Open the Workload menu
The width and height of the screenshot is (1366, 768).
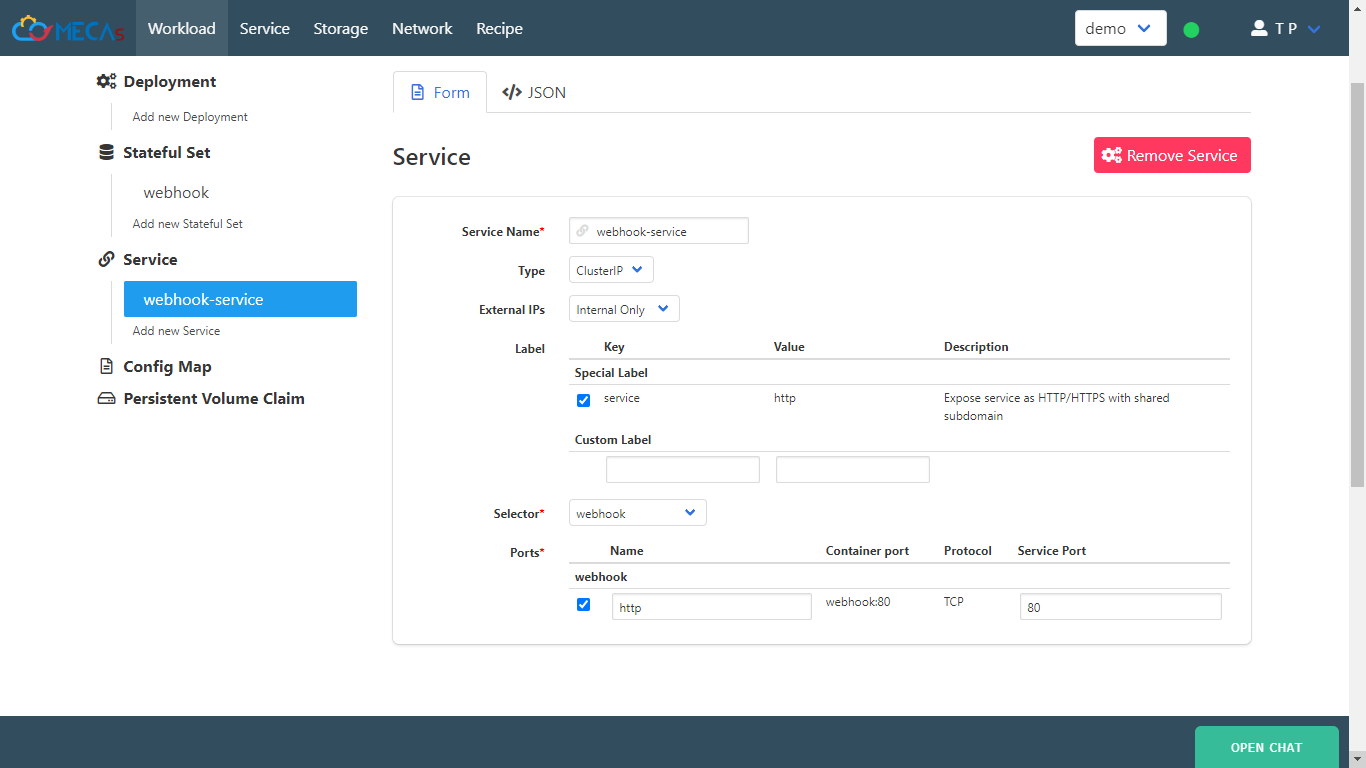coord(181,28)
